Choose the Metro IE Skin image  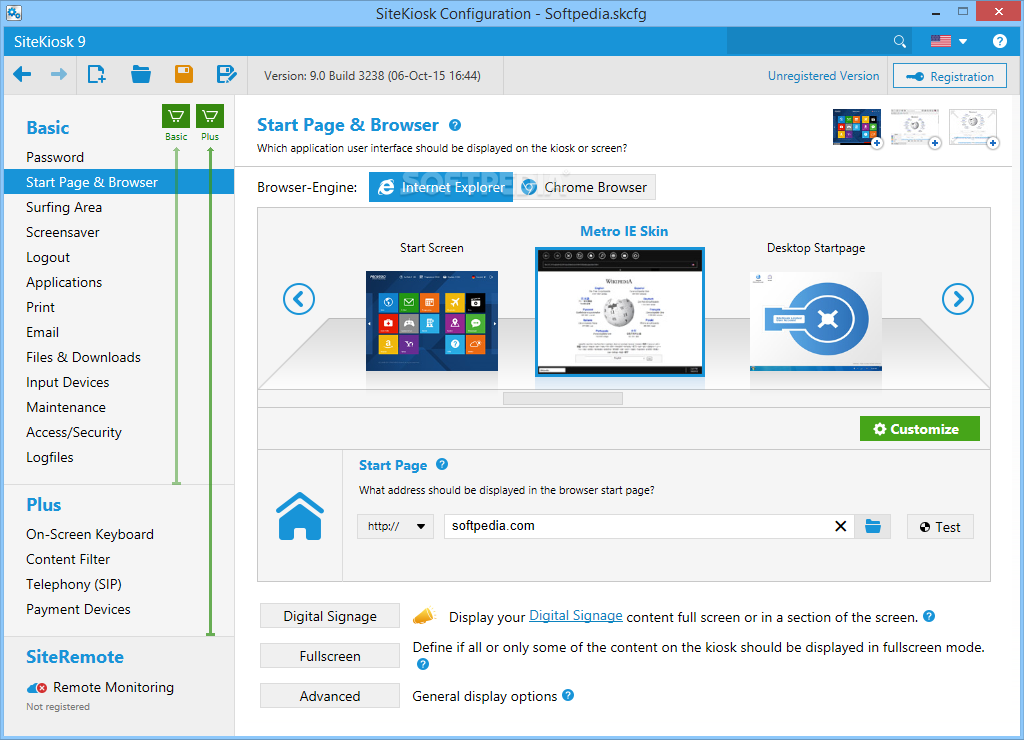[x=620, y=312]
